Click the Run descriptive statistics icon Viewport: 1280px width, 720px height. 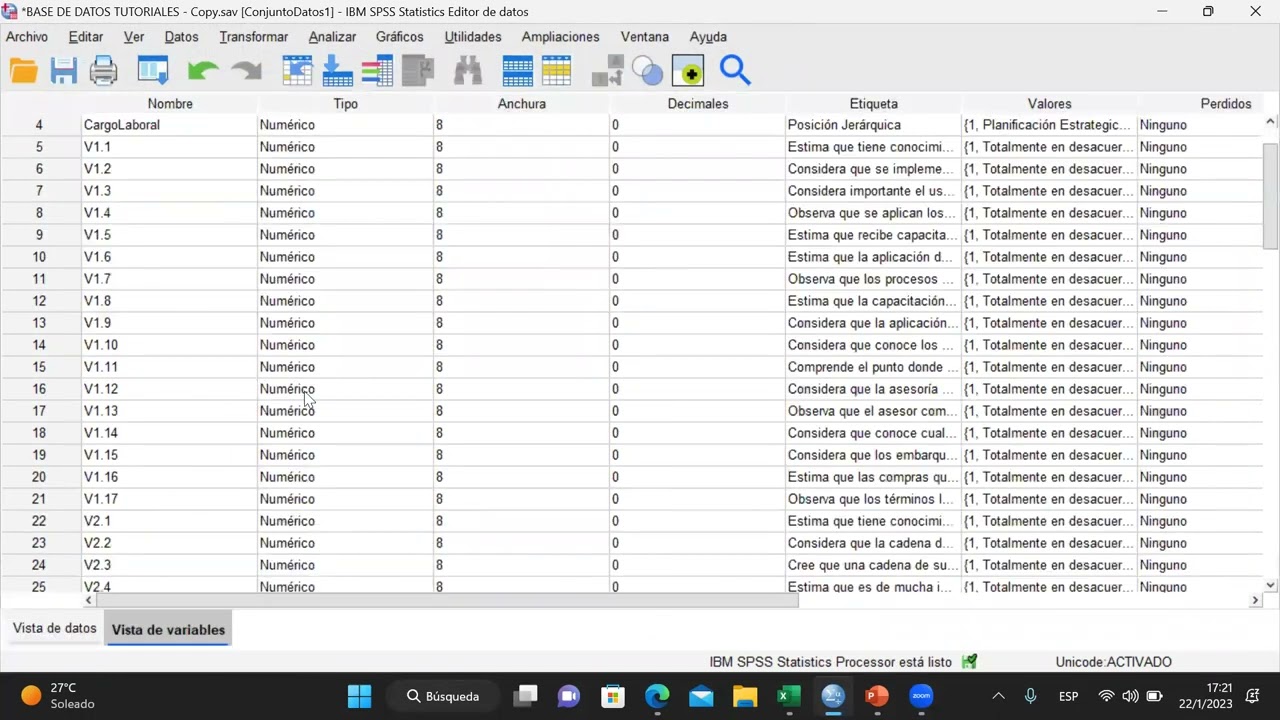(x=418, y=71)
